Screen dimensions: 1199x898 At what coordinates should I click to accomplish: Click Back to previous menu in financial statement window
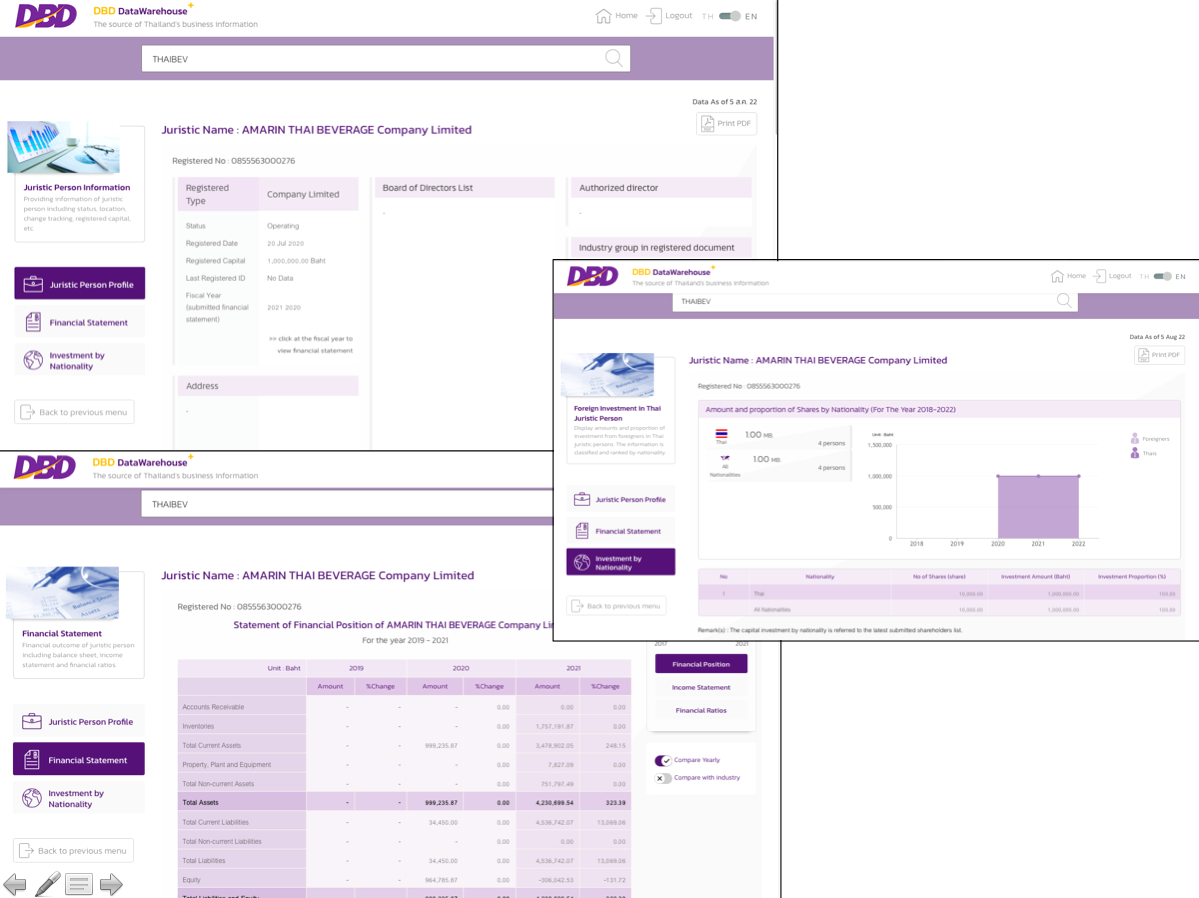(73, 851)
